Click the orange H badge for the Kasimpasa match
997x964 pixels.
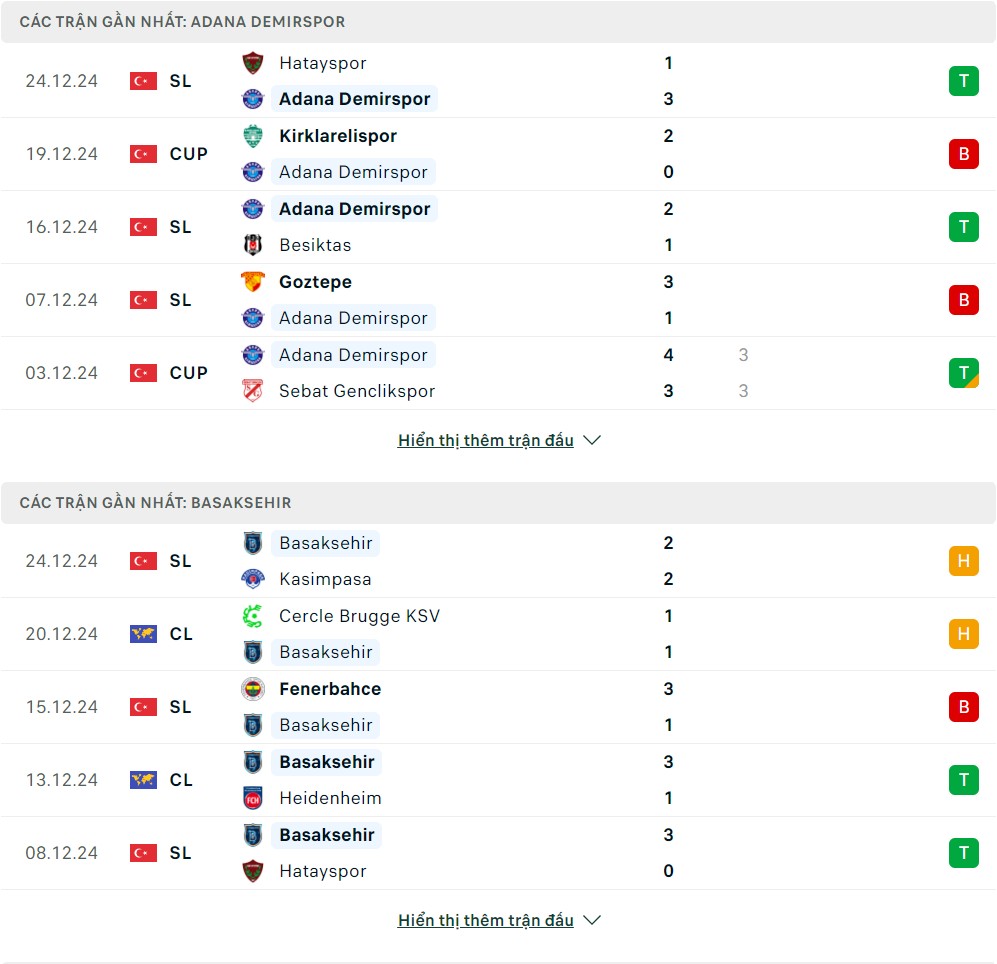pos(963,561)
